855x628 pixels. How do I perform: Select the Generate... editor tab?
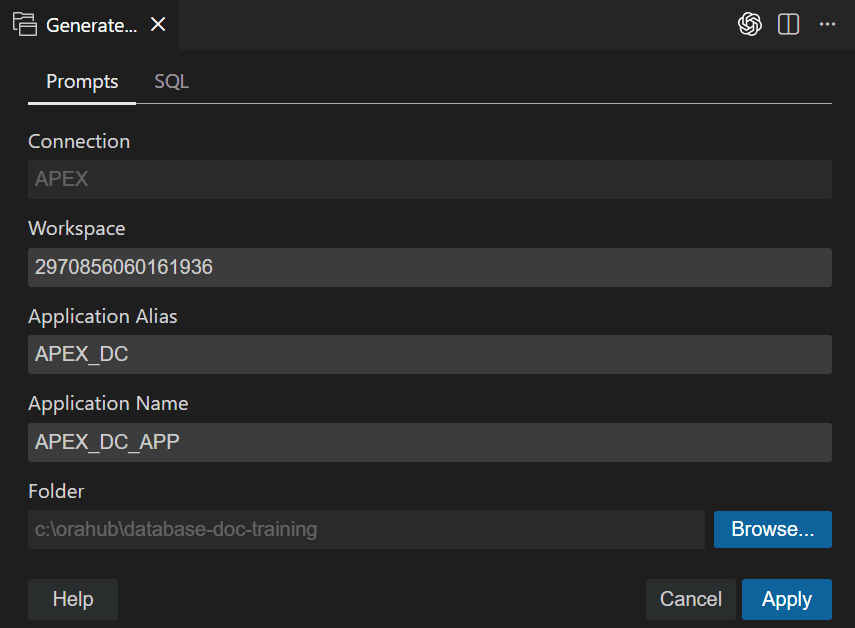click(x=91, y=25)
